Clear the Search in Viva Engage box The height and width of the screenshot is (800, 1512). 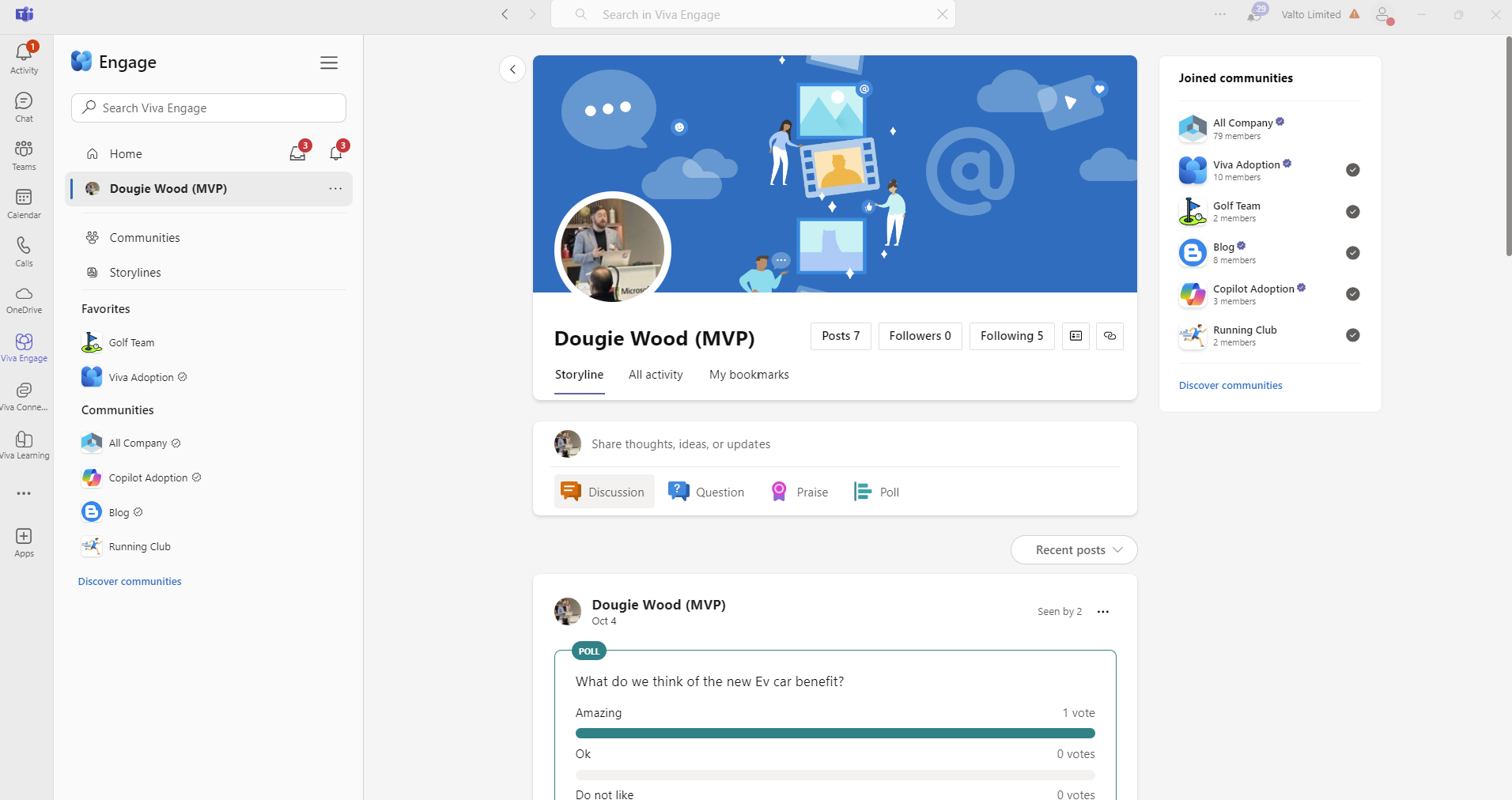(x=942, y=14)
